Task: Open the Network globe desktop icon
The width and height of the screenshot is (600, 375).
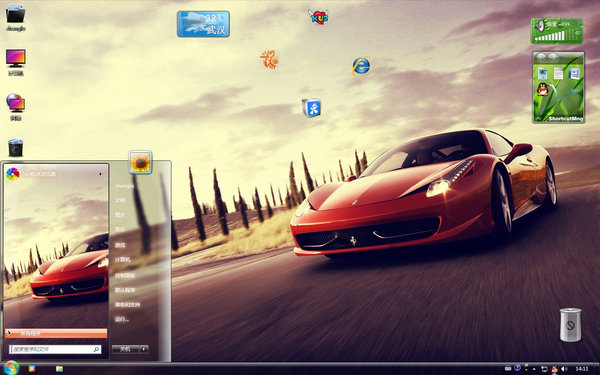Action: 16,103
